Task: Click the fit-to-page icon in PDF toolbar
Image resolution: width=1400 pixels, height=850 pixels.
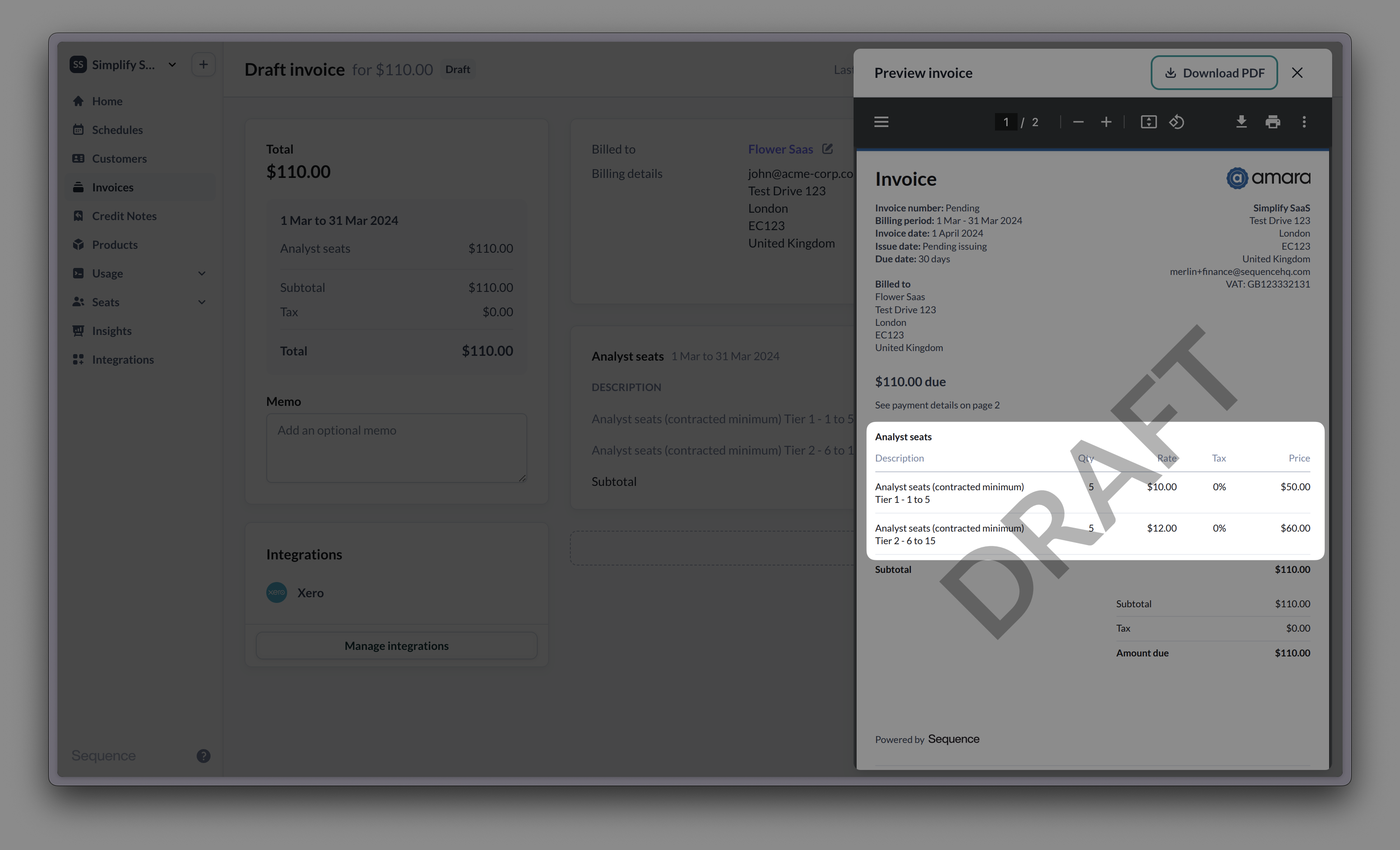Action: (1148, 122)
